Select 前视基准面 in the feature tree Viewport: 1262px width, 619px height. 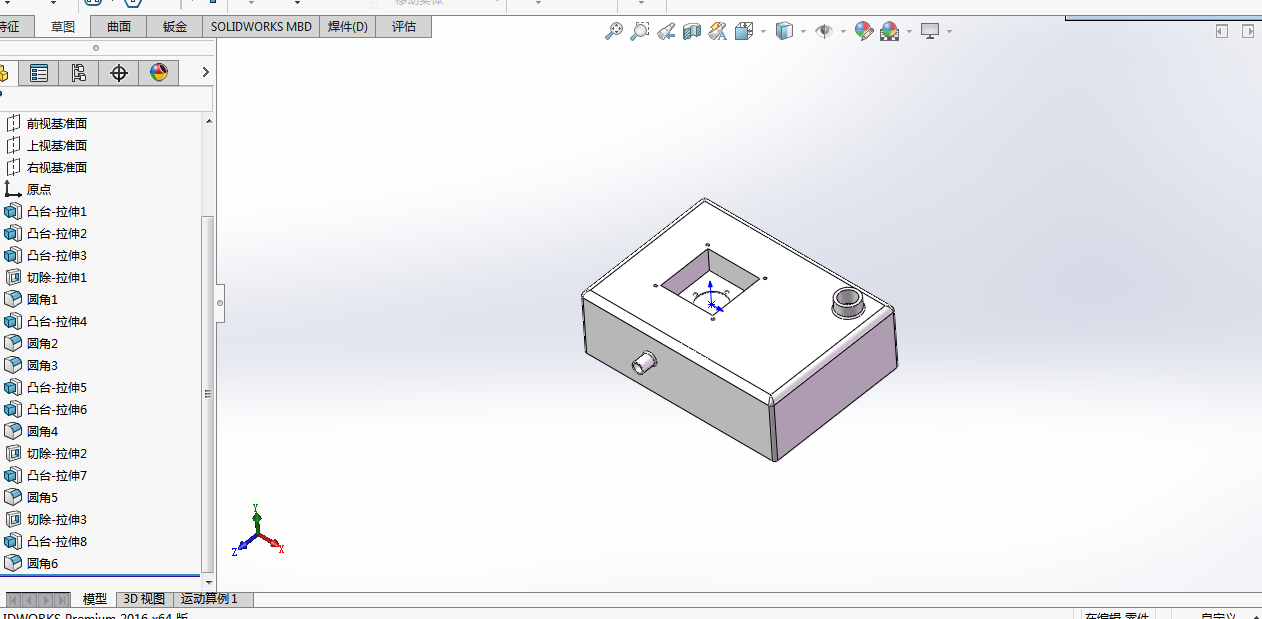coord(57,124)
